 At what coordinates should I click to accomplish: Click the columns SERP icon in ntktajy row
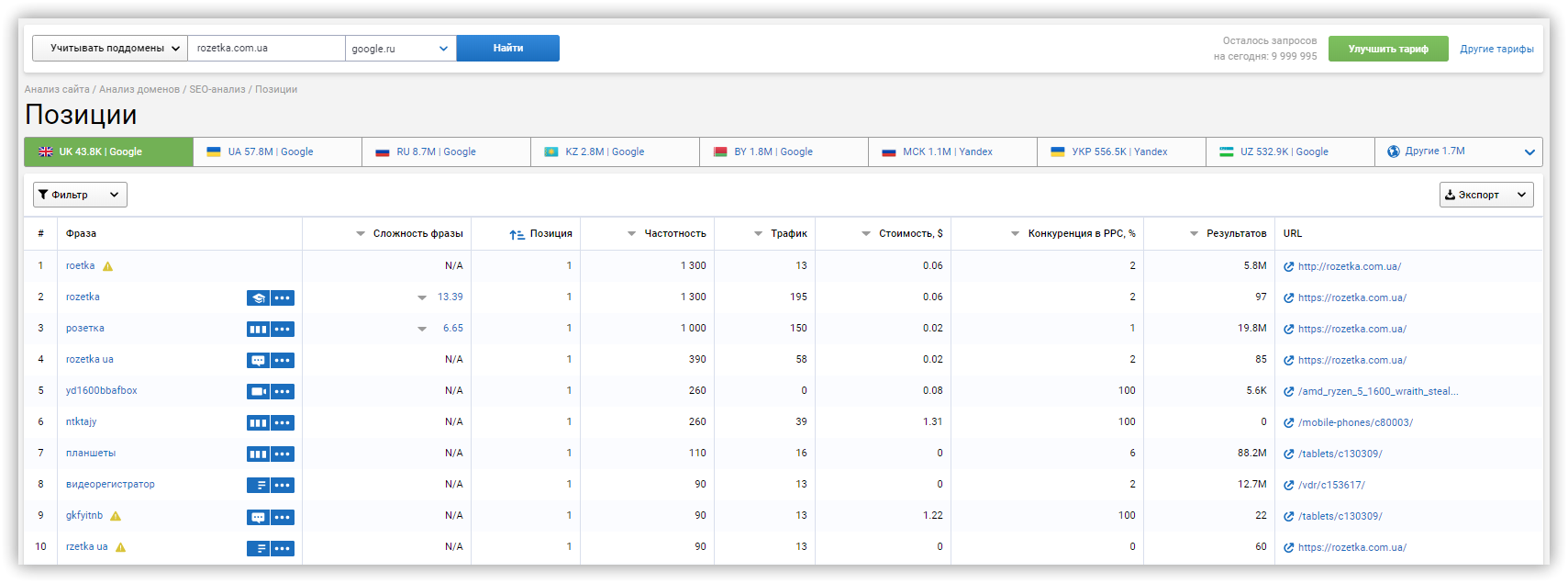pos(258,422)
